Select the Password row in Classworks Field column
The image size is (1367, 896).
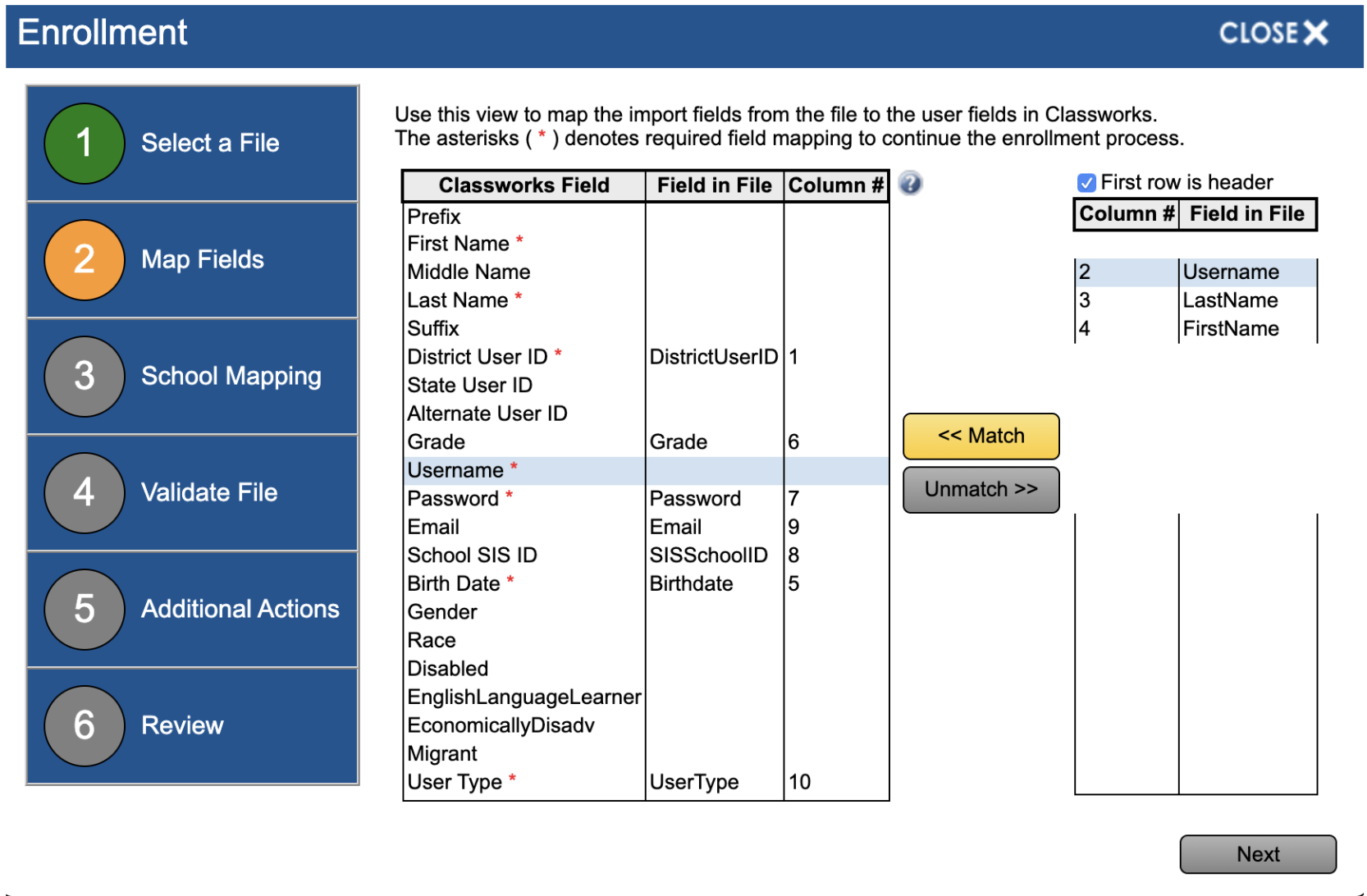pyautogui.click(x=646, y=499)
